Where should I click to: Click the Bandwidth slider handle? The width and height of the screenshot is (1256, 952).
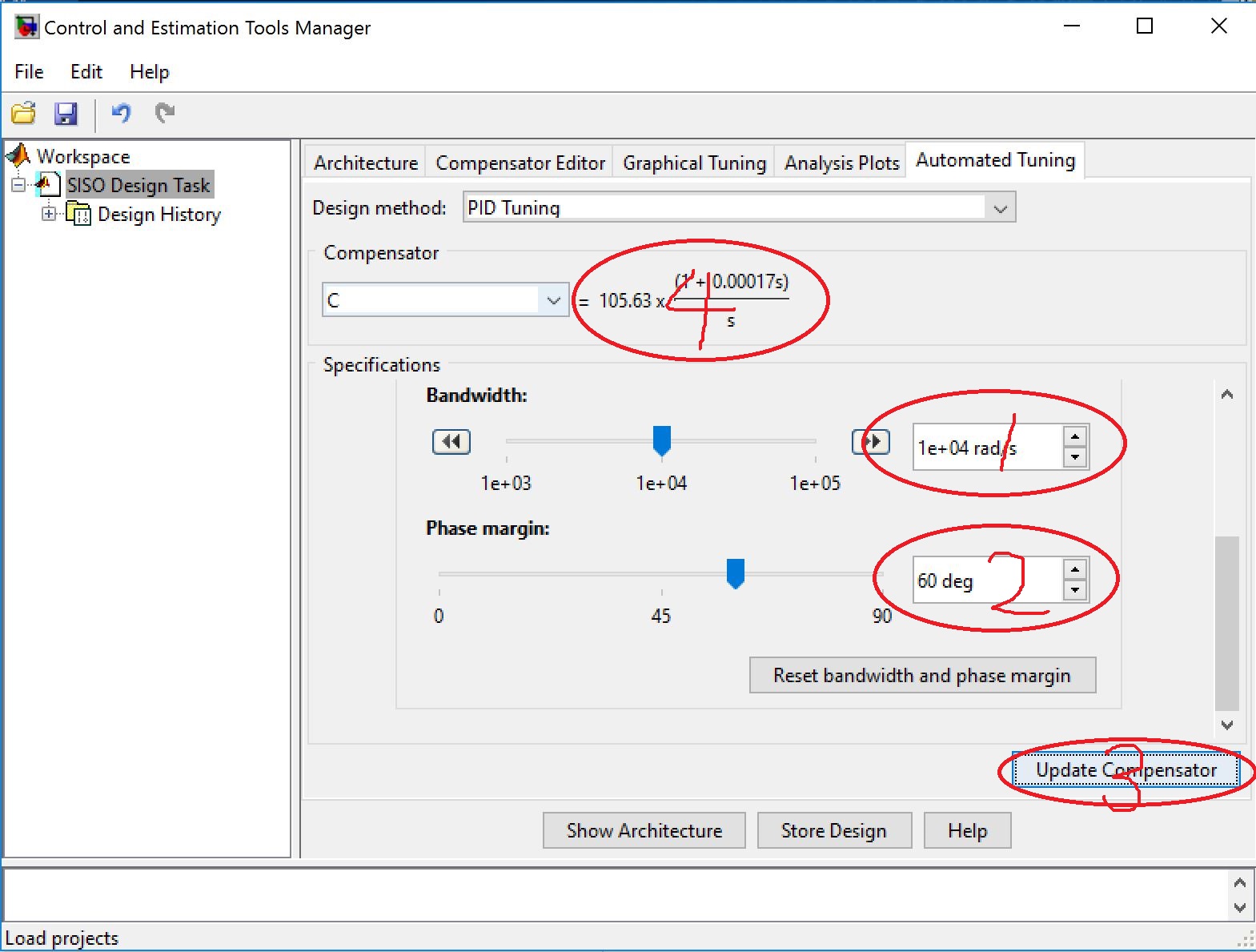point(662,440)
